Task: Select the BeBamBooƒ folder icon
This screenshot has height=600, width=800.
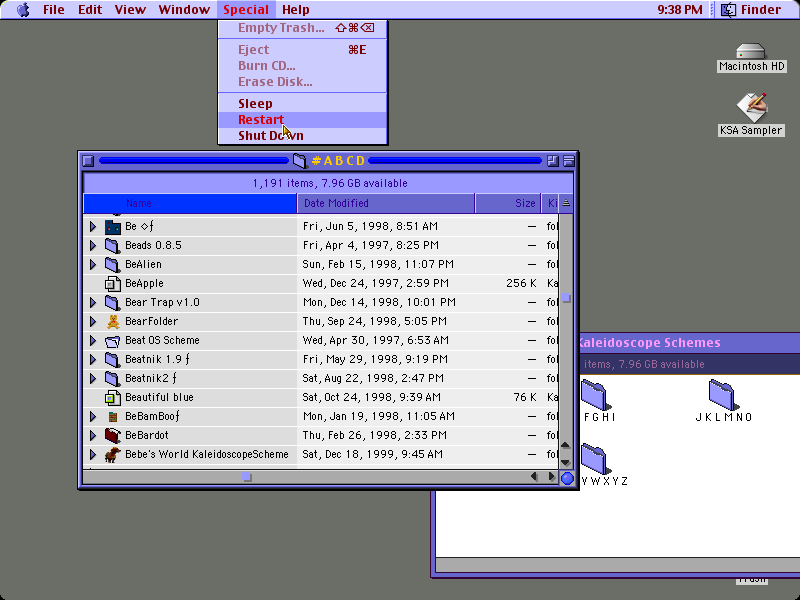Action: [113, 416]
